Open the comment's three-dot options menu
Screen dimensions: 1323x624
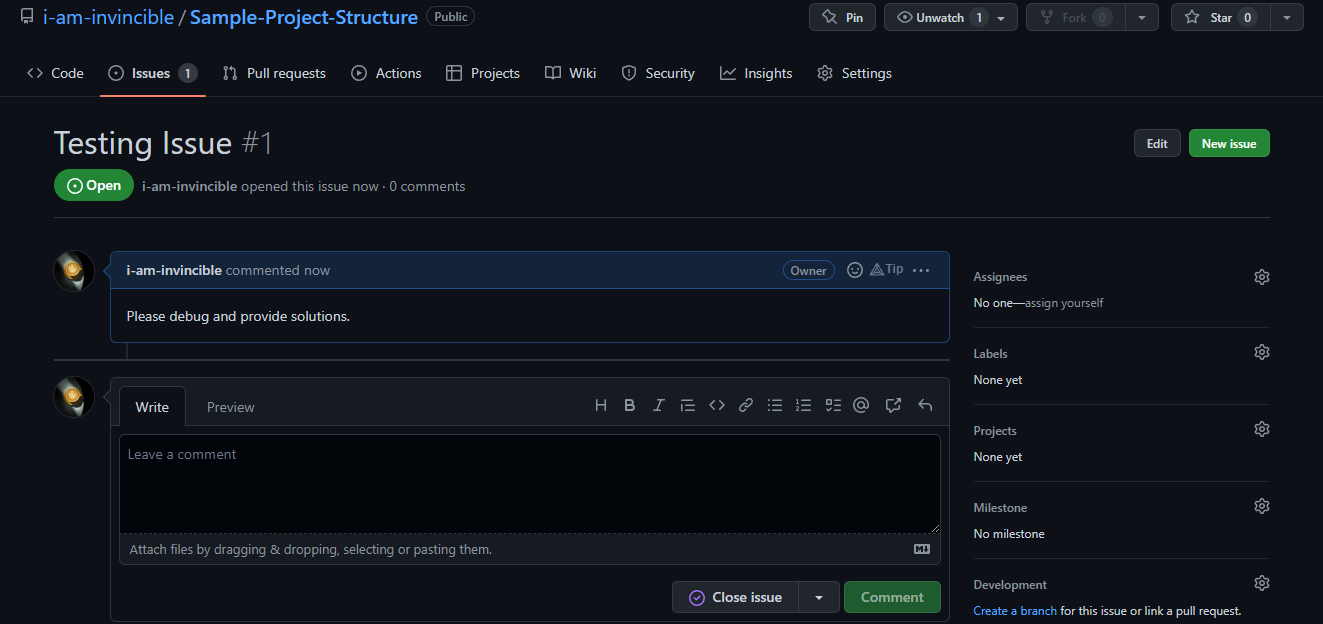921,270
